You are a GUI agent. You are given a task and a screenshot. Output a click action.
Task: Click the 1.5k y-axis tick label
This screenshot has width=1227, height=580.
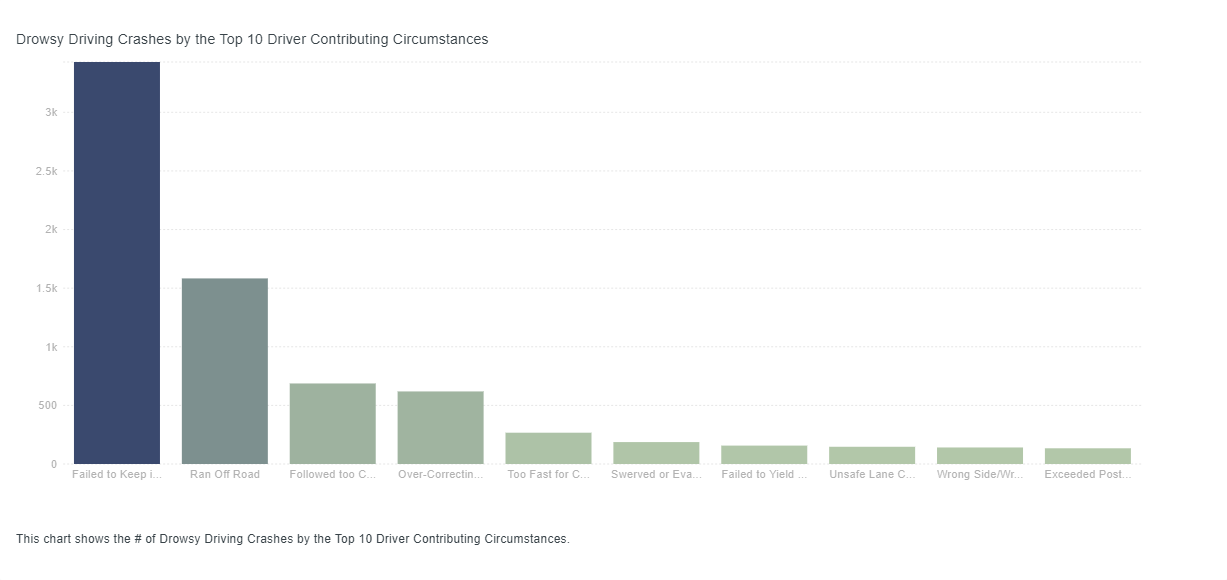coord(47,289)
